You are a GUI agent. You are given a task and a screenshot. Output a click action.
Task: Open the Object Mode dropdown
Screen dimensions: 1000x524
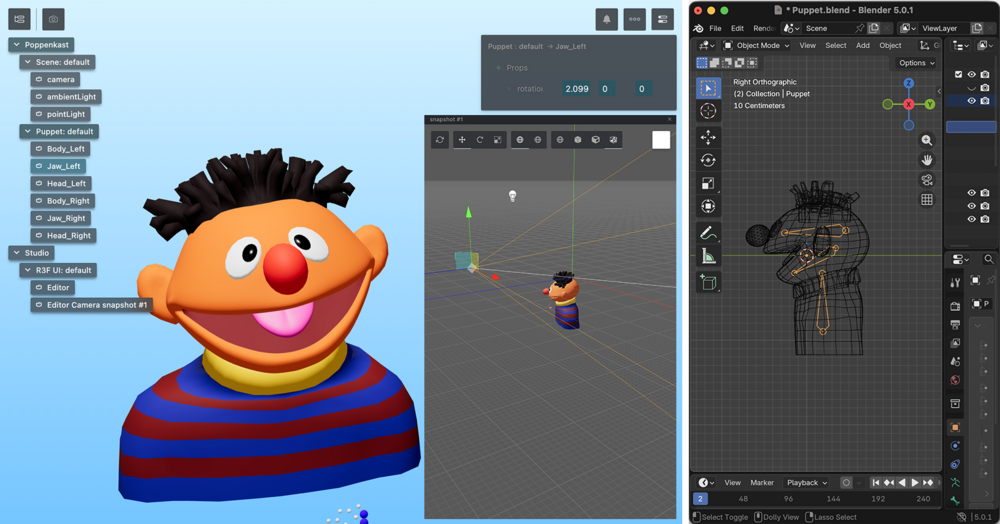tap(756, 45)
